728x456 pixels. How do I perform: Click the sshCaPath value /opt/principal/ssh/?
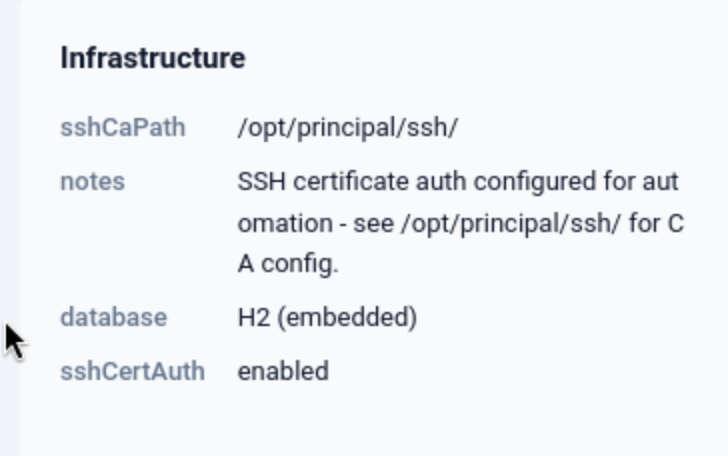(x=347, y=128)
